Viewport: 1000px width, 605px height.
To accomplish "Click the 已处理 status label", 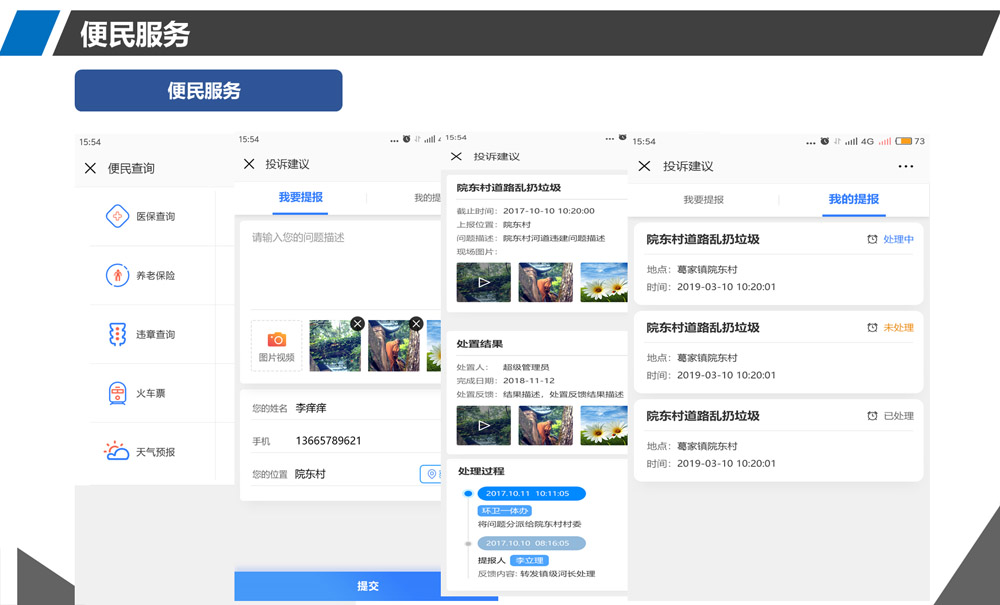I will click(x=899, y=416).
